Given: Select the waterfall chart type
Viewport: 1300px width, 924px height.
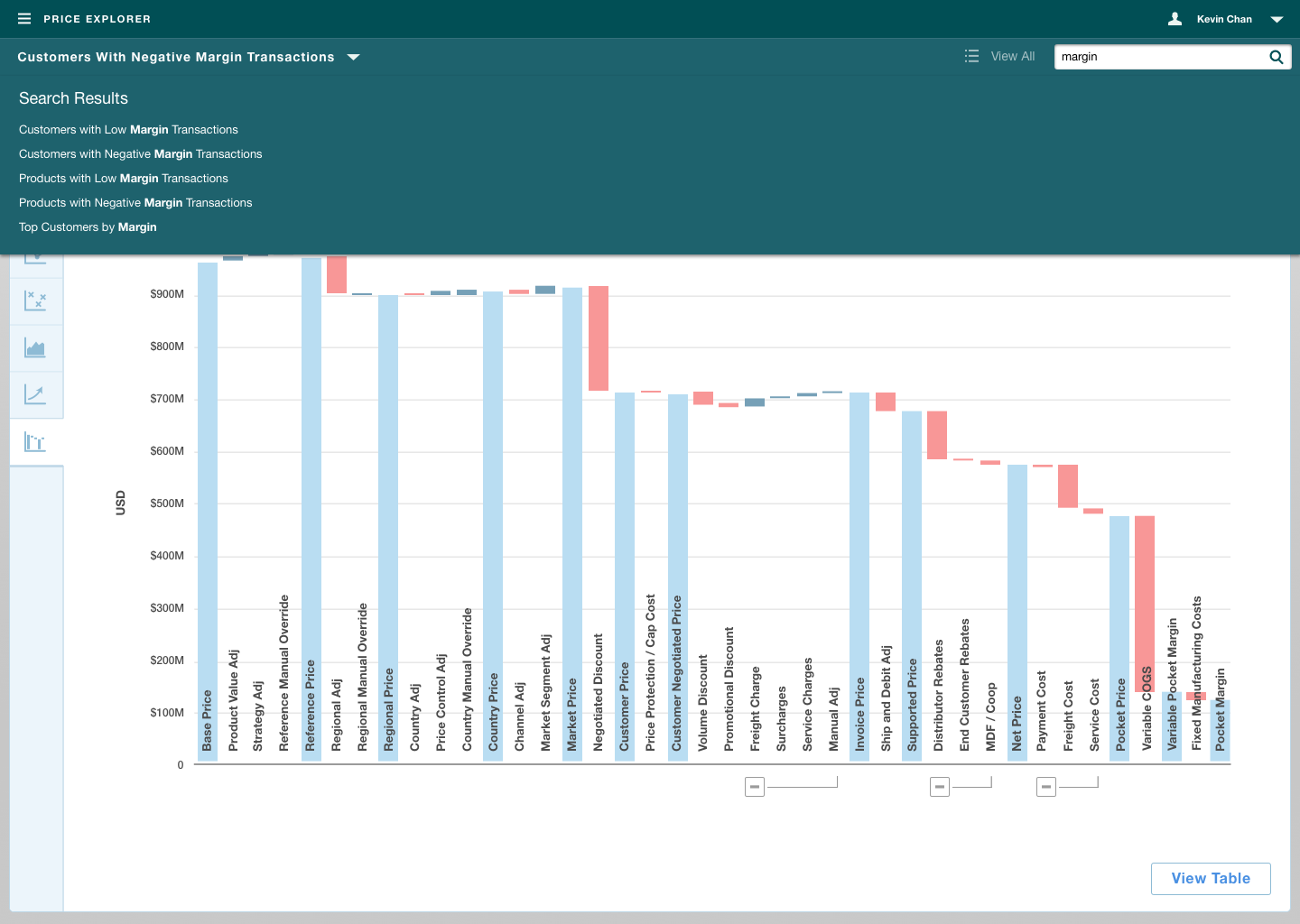Looking at the screenshot, I should [x=35, y=442].
